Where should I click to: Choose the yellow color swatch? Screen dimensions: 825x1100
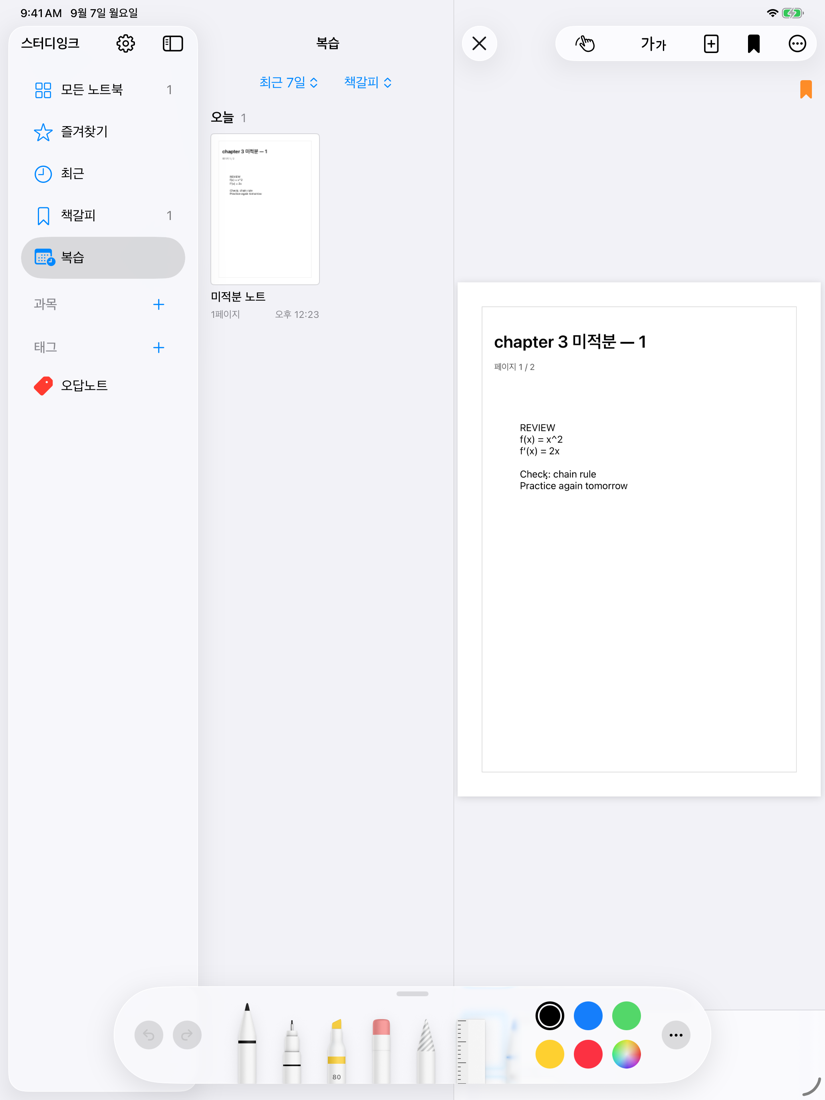(x=550, y=1054)
